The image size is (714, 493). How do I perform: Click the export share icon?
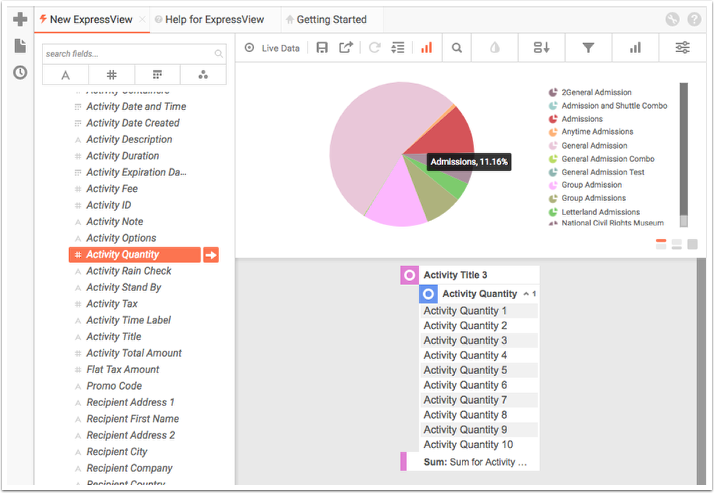(x=346, y=47)
